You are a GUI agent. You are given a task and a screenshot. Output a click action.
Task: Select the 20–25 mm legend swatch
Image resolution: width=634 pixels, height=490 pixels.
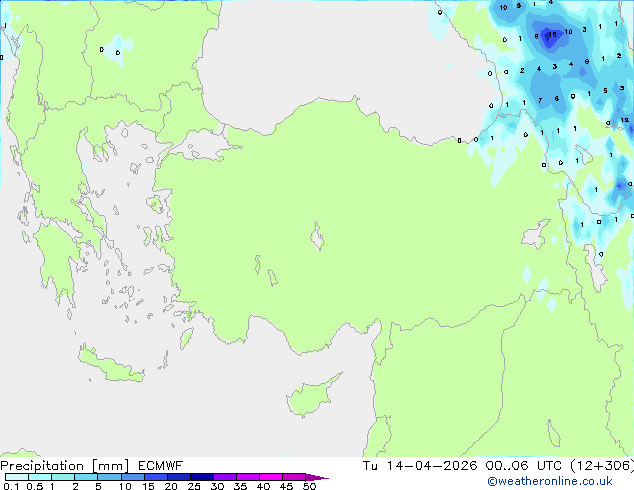[x=178, y=477]
